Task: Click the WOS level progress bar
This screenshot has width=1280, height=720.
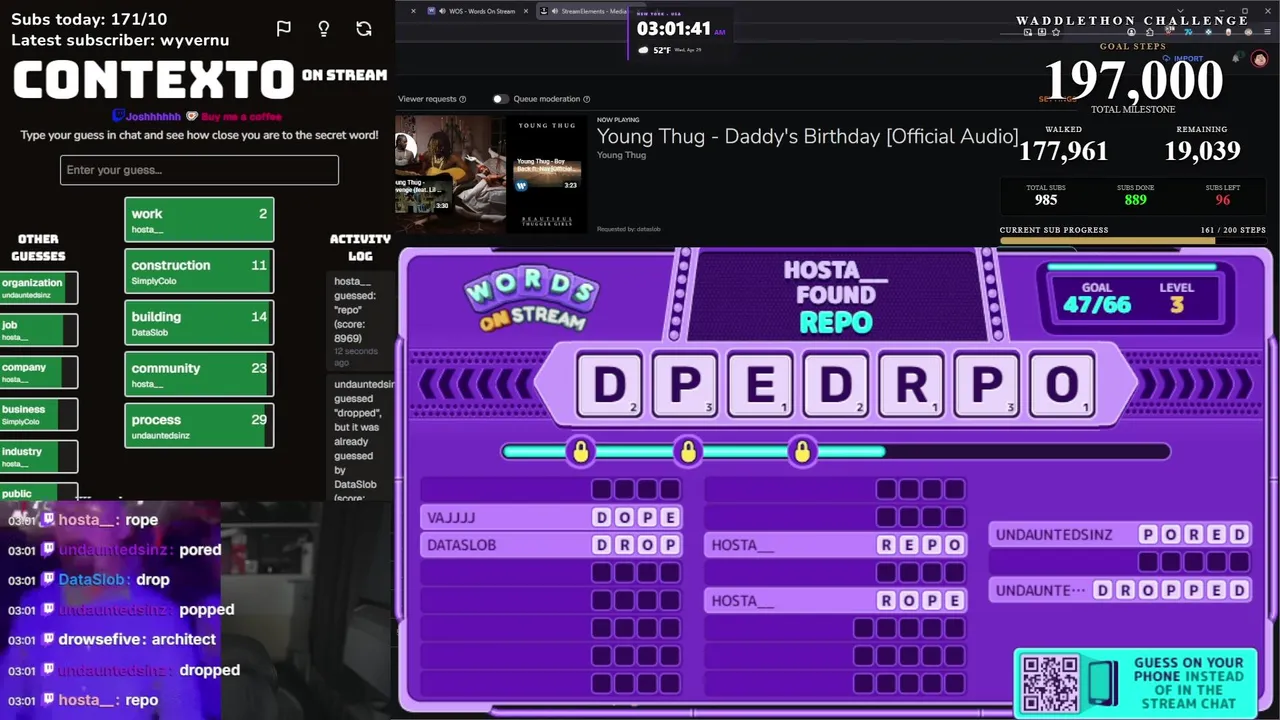Action: tap(835, 452)
